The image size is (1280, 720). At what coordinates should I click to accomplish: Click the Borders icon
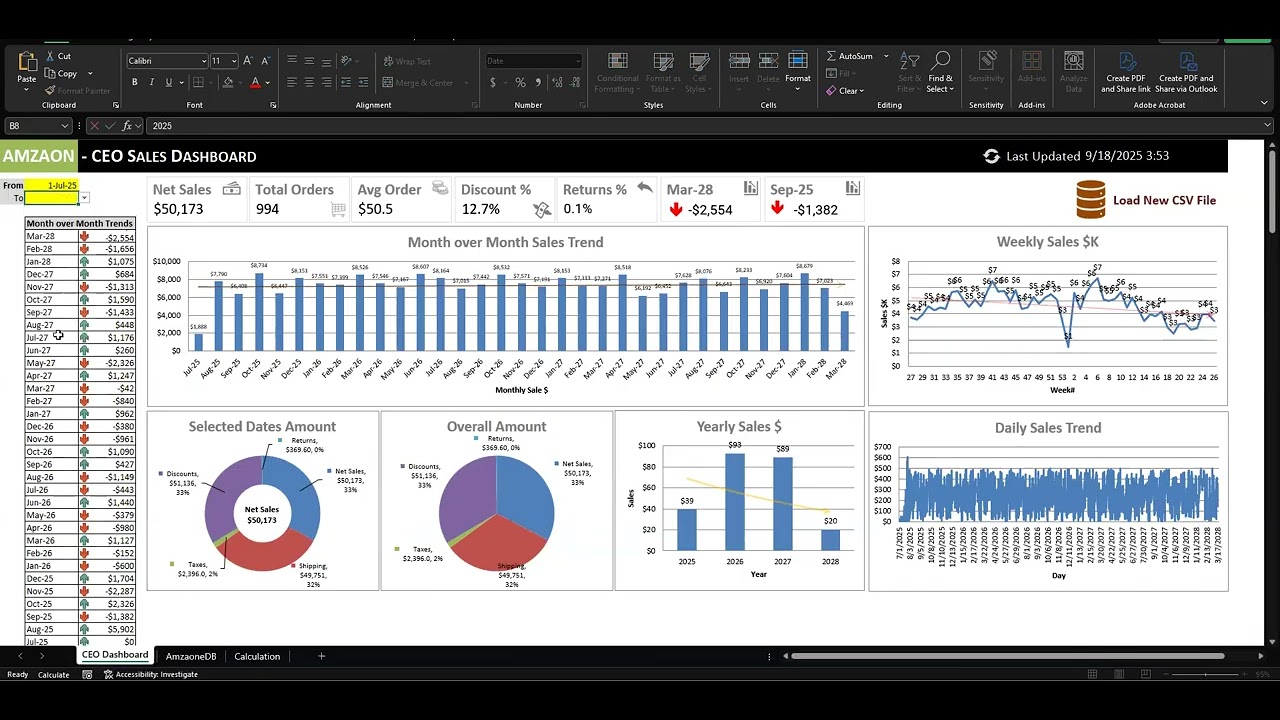point(198,82)
